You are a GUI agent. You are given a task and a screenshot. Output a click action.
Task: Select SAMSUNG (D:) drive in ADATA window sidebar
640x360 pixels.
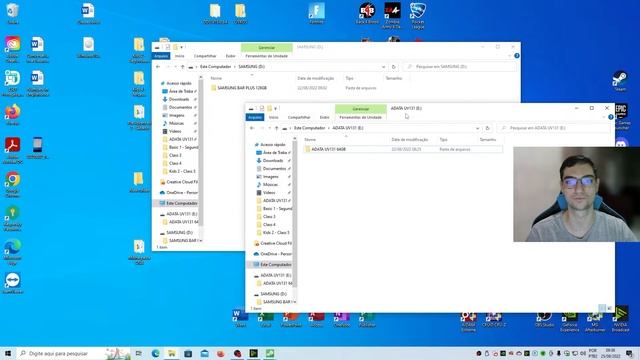tap(273, 294)
